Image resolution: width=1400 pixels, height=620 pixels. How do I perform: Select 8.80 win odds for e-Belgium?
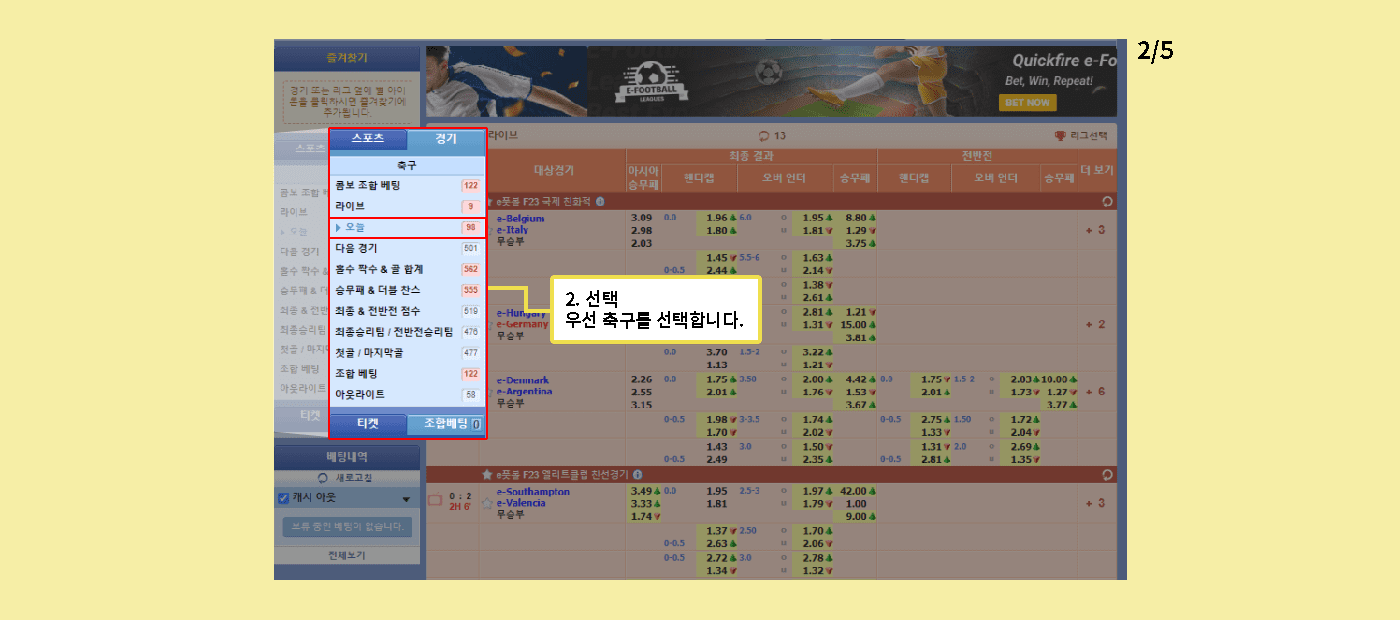(856, 217)
